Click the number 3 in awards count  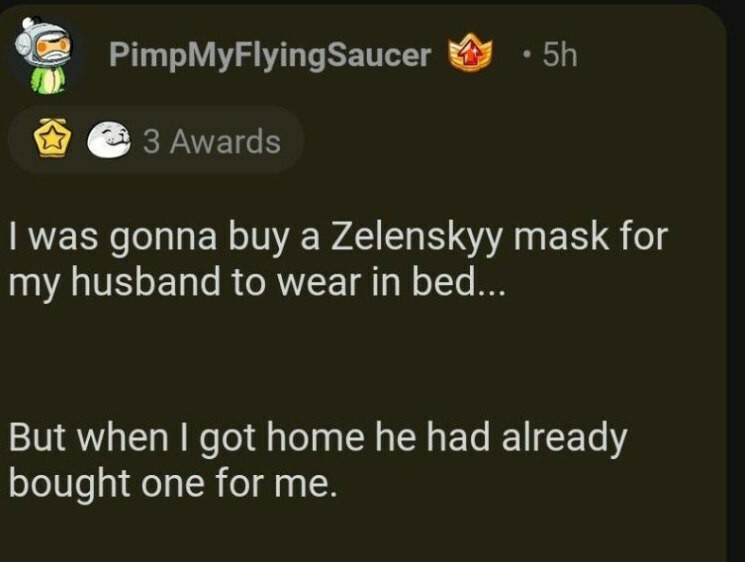150,142
